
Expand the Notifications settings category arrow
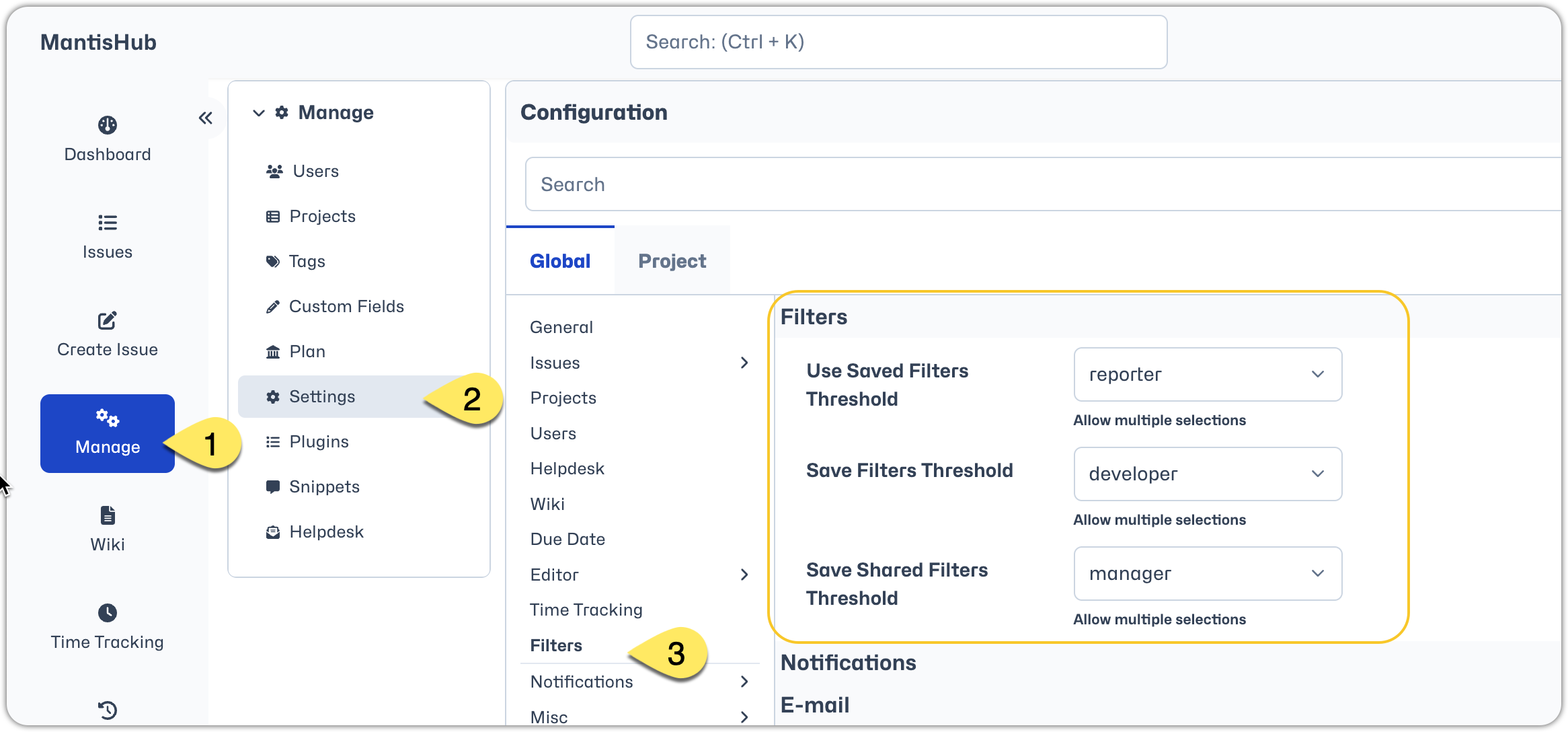(744, 682)
